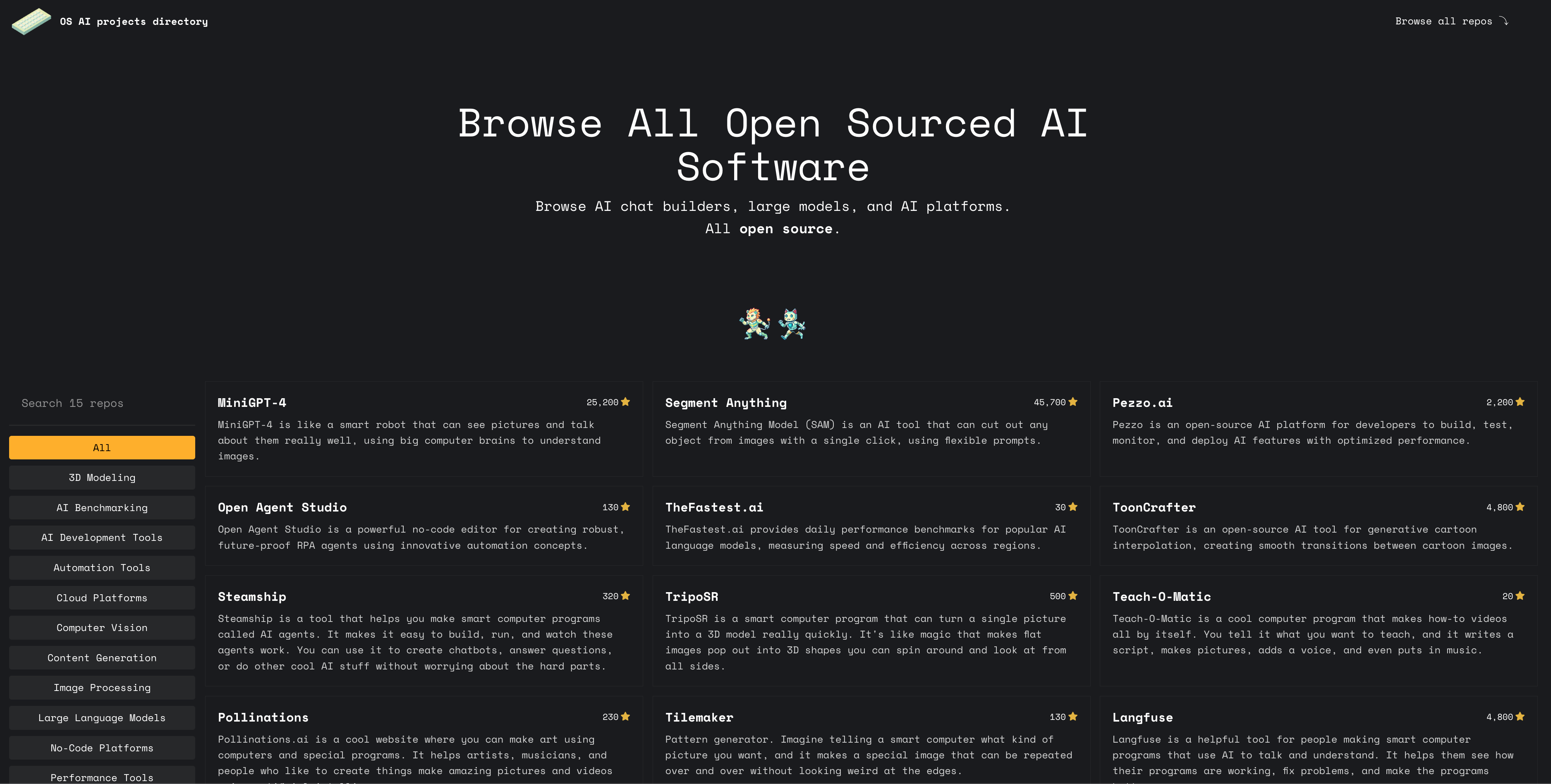Click the star icon on TheFastest.ai card

pos(1073,507)
